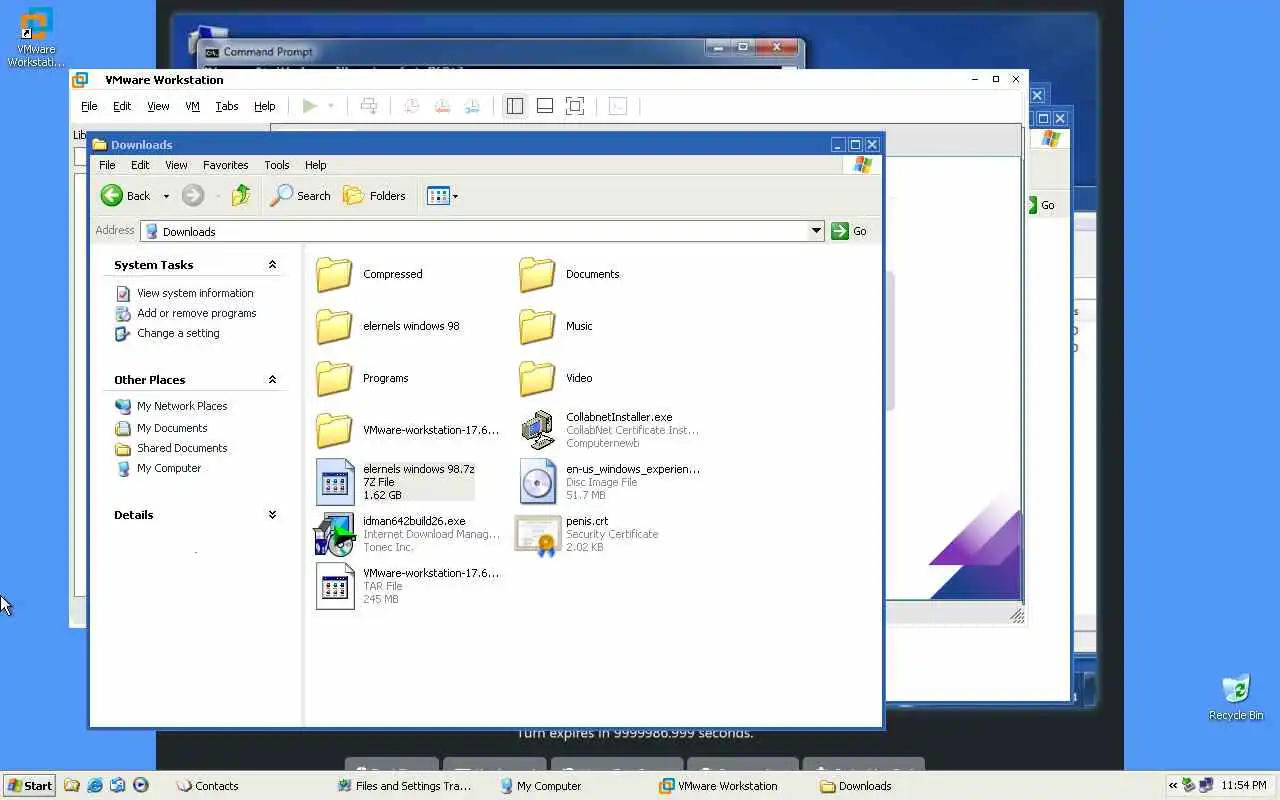The image size is (1280, 800).
Task: Click Internet Explorer quick launch icon
Action: click(95, 785)
